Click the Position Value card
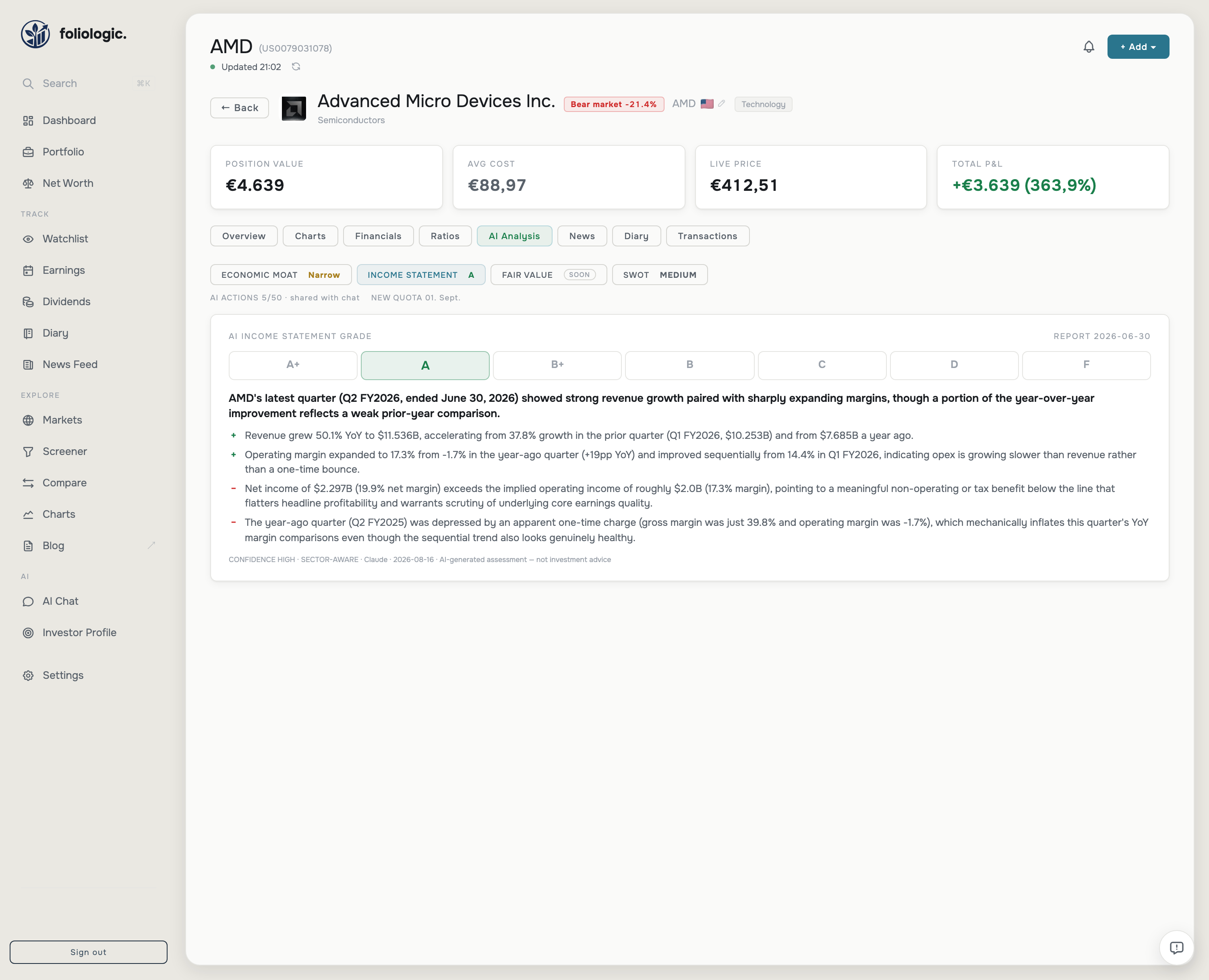The width and height of the screenshot is (1209, 980). 326,177
